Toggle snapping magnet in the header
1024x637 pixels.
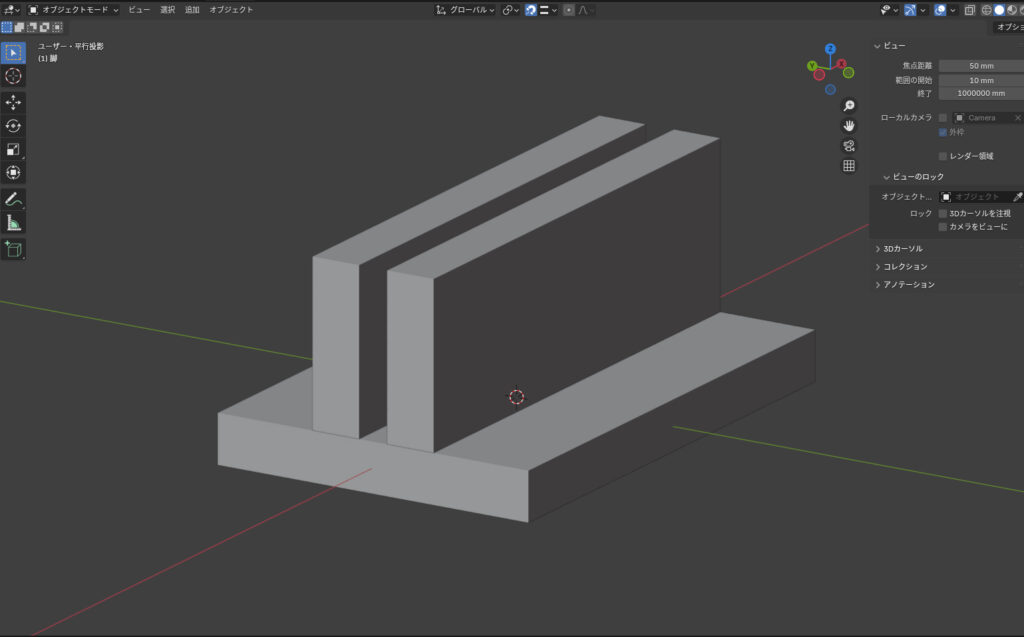530,10
